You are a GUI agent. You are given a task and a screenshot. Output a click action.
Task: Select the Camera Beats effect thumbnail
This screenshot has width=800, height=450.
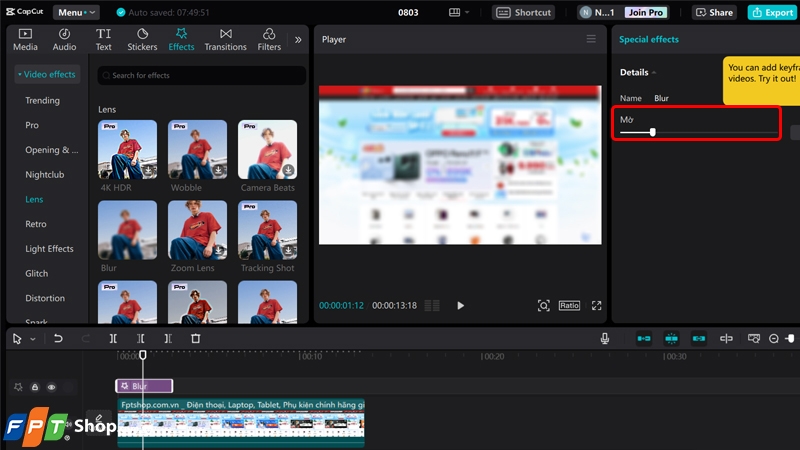click(x=267, y=149)
